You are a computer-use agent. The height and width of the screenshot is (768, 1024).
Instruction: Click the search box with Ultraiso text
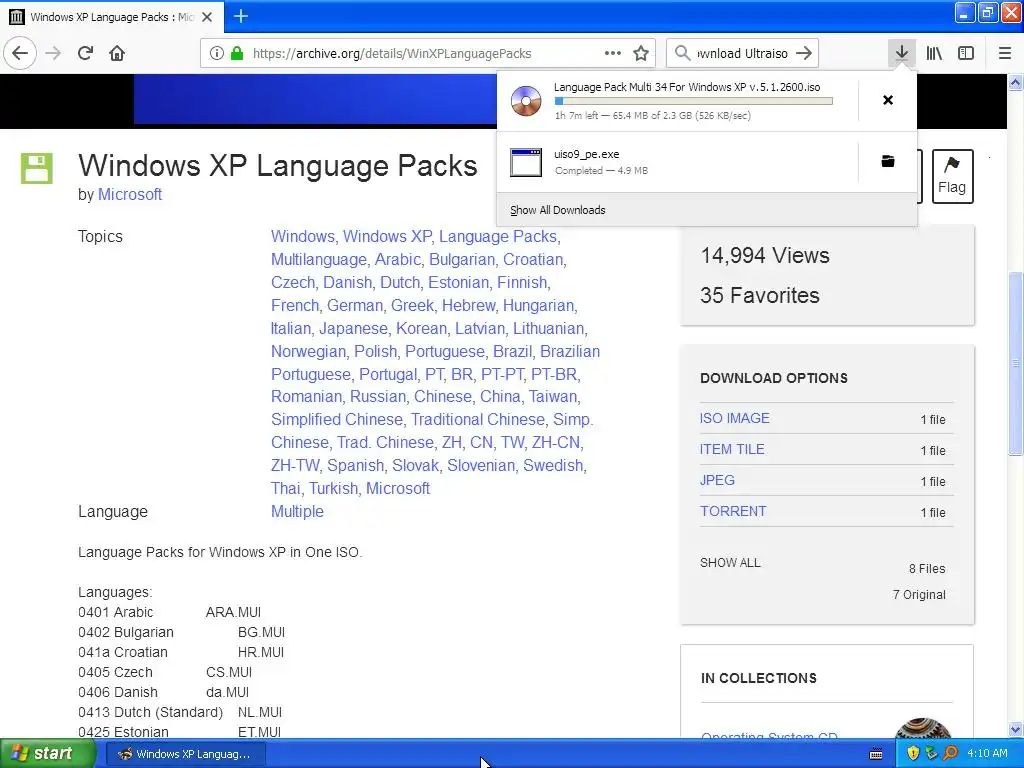point(742,54)
